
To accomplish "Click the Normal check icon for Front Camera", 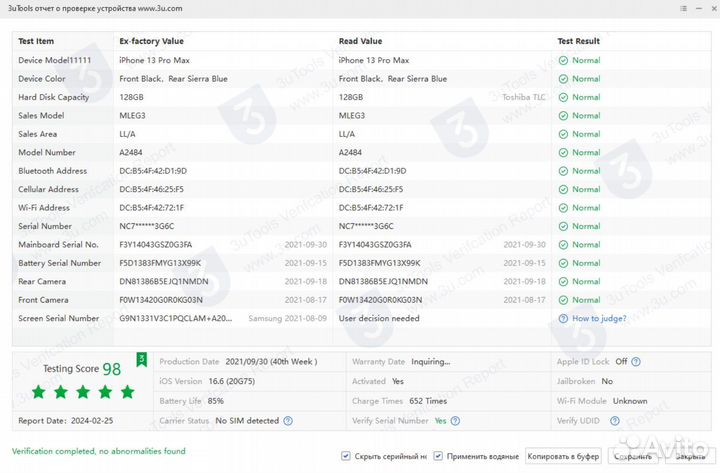I will (563, 300).
